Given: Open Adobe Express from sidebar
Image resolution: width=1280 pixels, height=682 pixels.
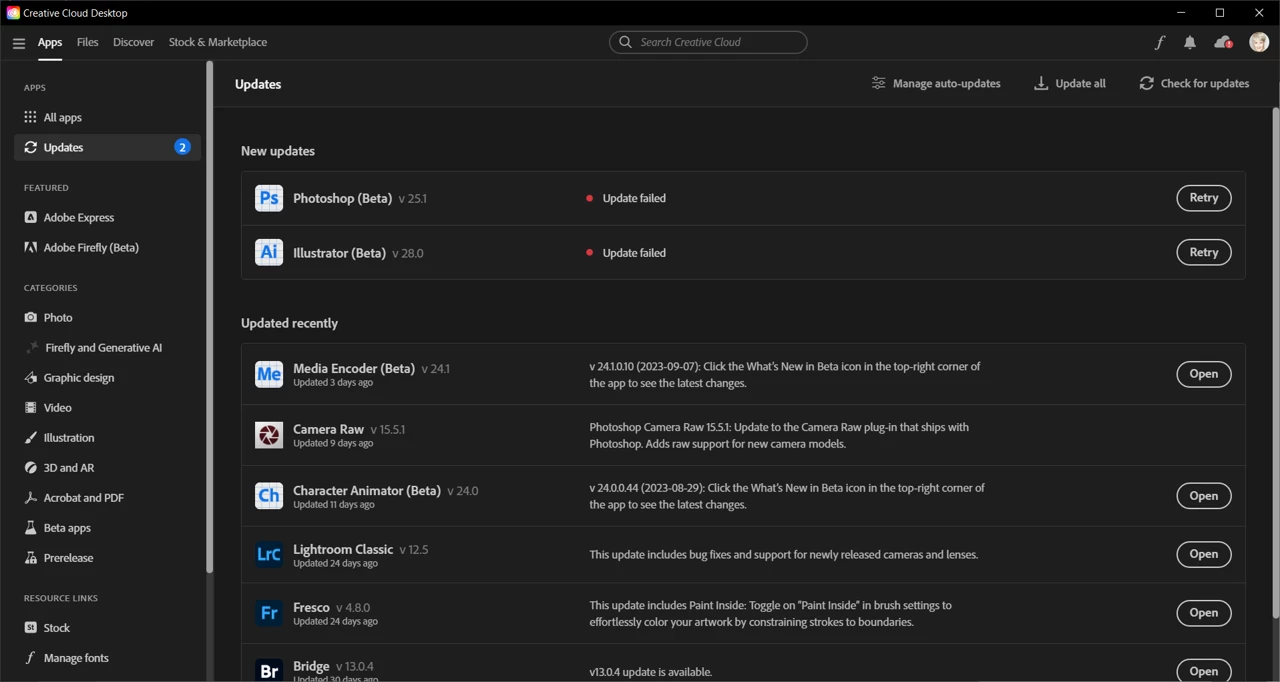Looking at the screenshot, I should (x=107, y=217).
